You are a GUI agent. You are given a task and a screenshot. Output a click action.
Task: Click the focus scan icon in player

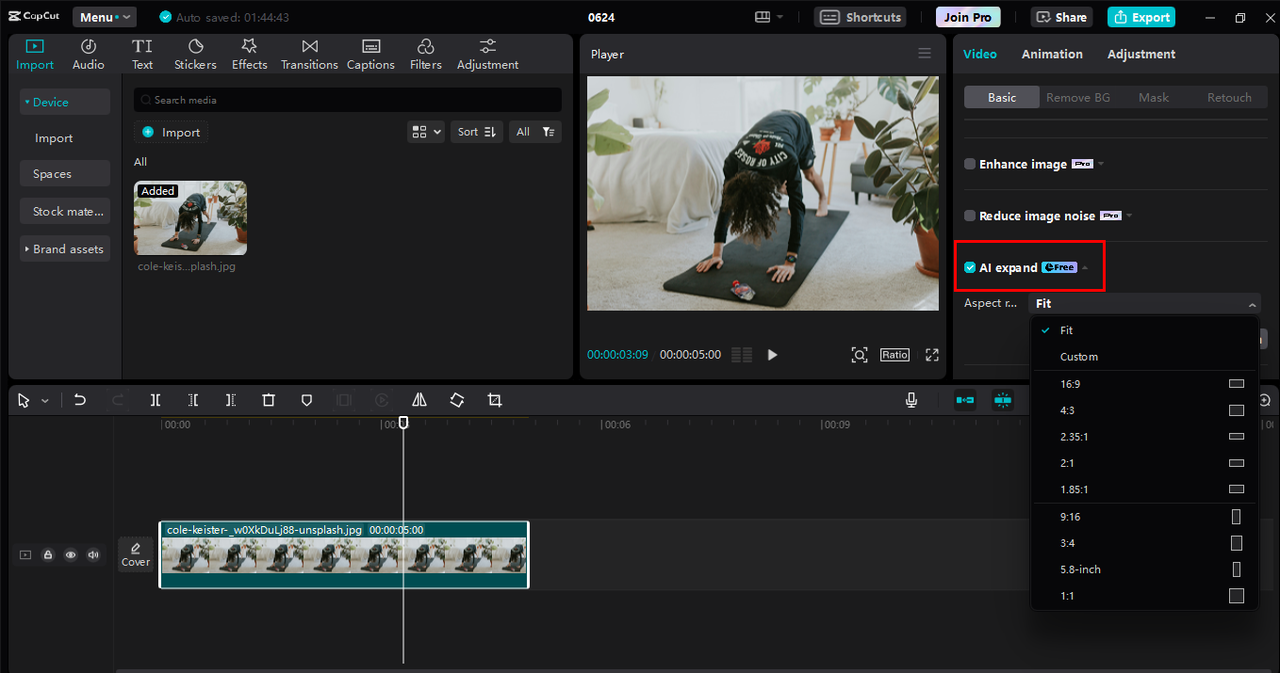coord(859,355)
